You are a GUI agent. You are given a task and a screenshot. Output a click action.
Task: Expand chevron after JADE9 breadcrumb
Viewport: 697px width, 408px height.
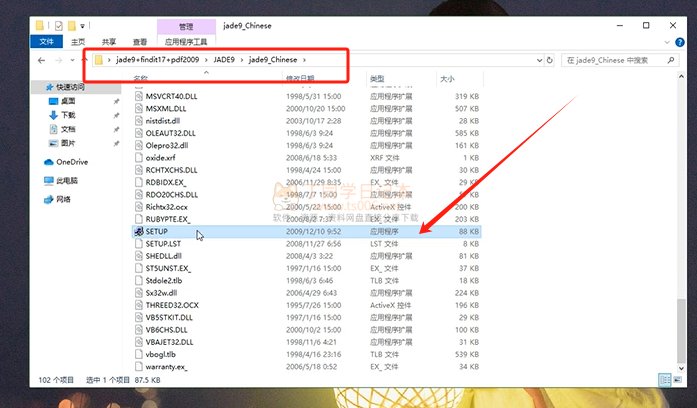click(242, 60)
